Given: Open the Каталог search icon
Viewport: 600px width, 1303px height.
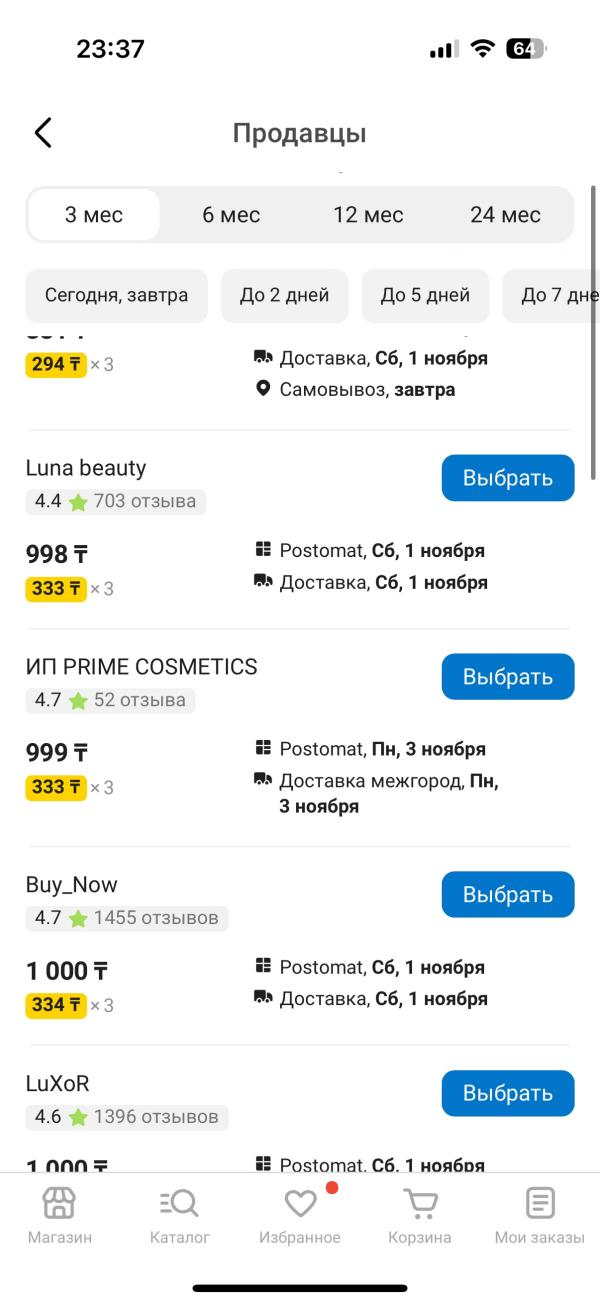Looking at the screenshot, I should point(180,1203).
